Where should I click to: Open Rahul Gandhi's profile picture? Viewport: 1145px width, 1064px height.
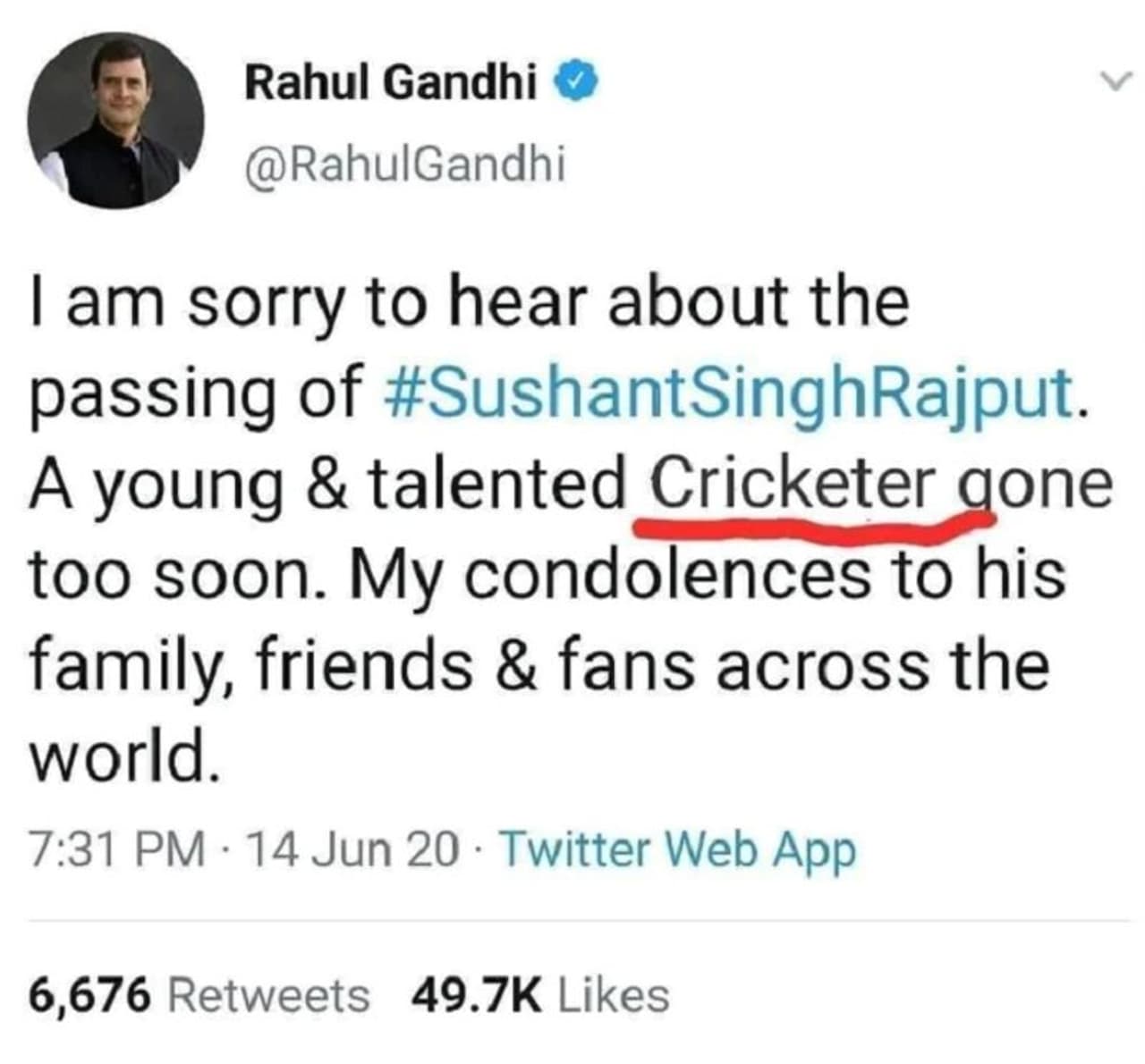119,121
